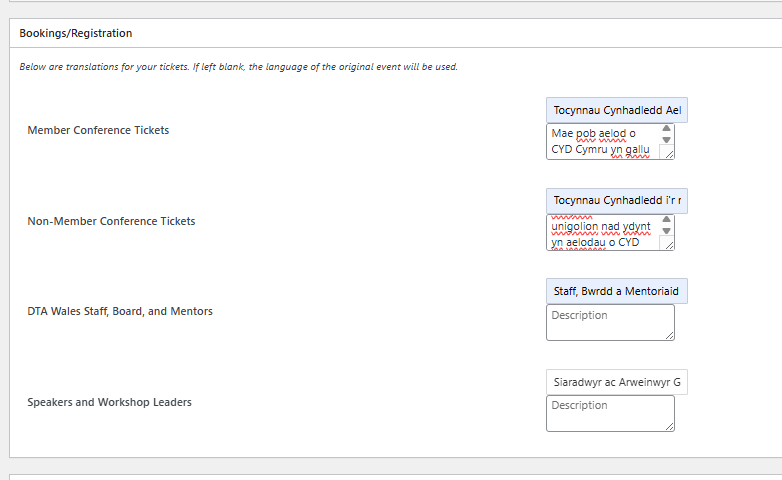Image resolution: width=782 pixels, height=480 pixels.
Task: Click the Non-Member Conference Tickets translated name field
Action: (617, 201)
